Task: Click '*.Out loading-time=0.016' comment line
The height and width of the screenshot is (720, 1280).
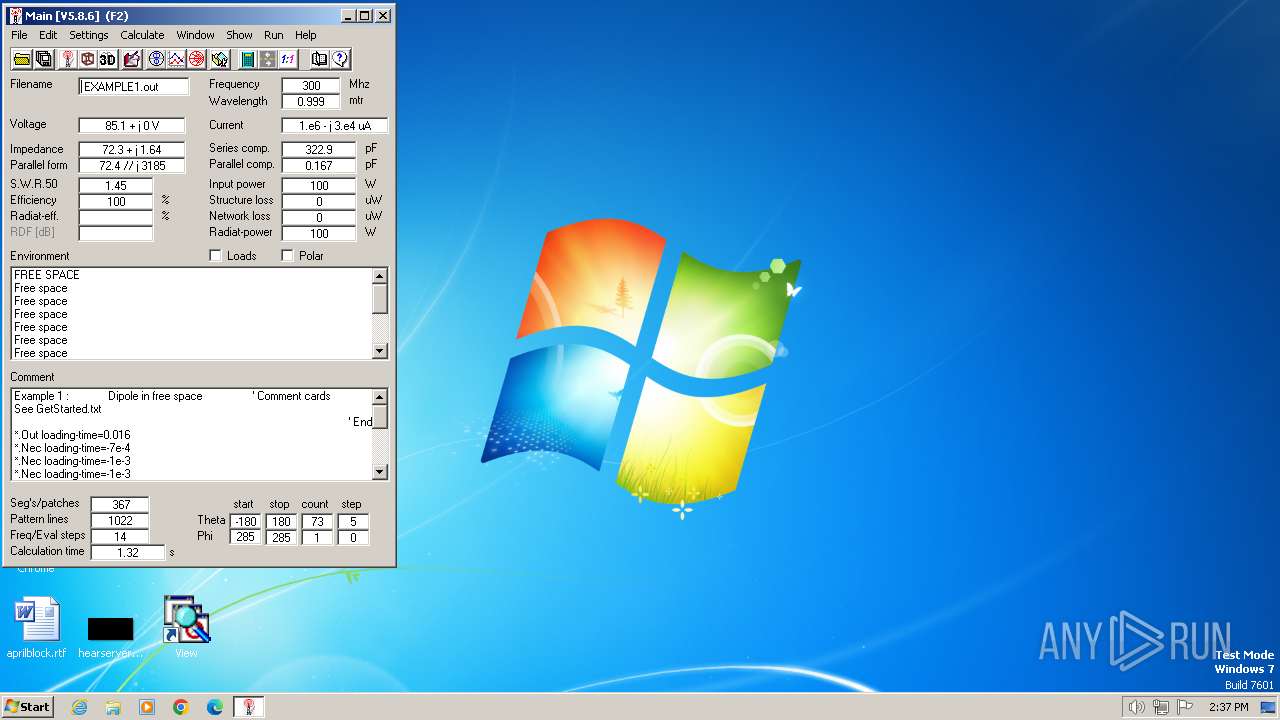Action: pos(72,435)
